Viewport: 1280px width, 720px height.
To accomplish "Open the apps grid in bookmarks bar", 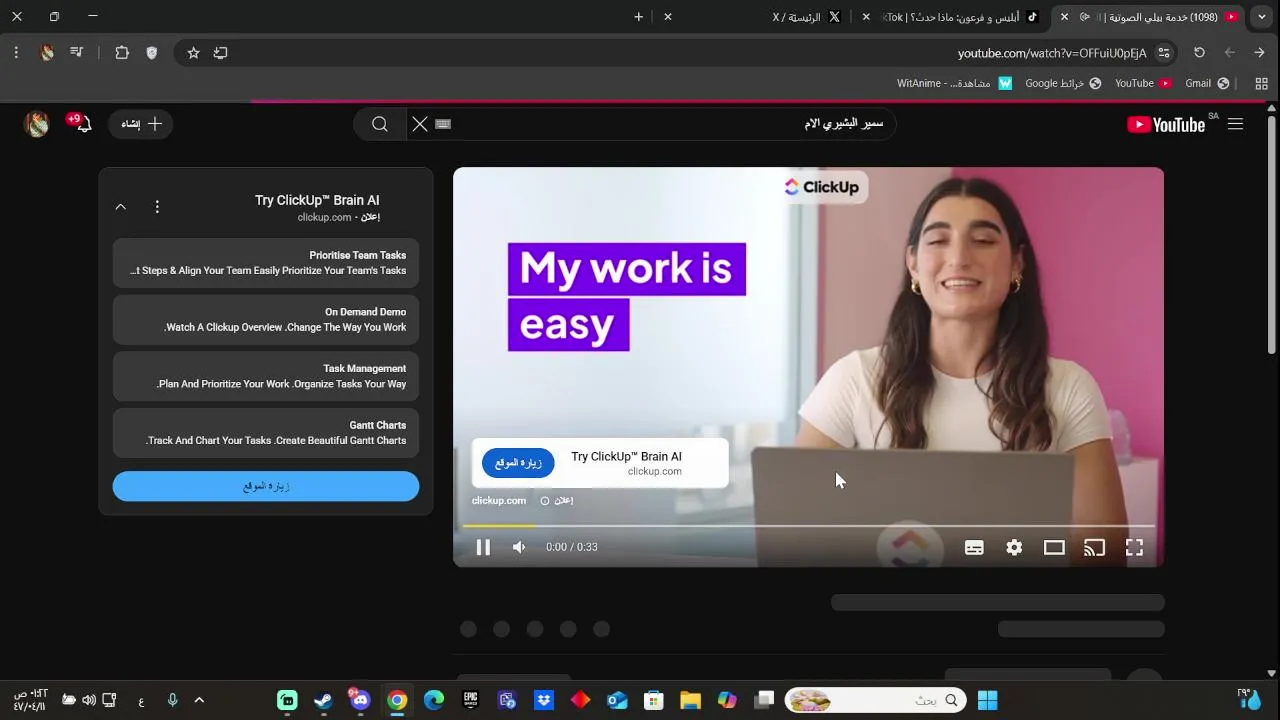I will 1261,83.
